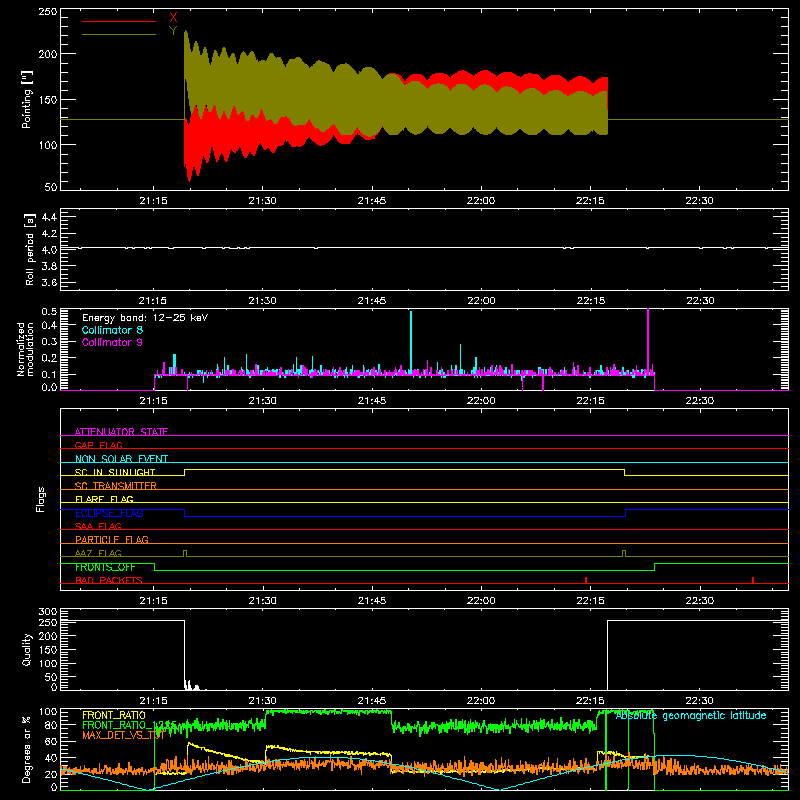800x800 pixels.
Task: Click the tall cyan Collimator 8 spike near 21:50
Action: tap(411, 342)
